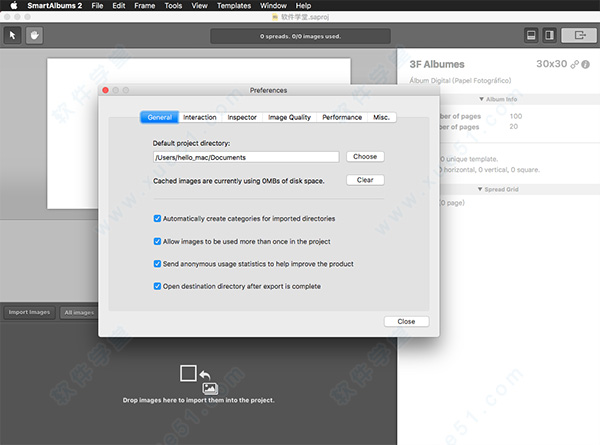Open the Frame menu
Image resolution: width=600 pixels, height=445 pixels.
pyautogui.click(x=145, y=5)
